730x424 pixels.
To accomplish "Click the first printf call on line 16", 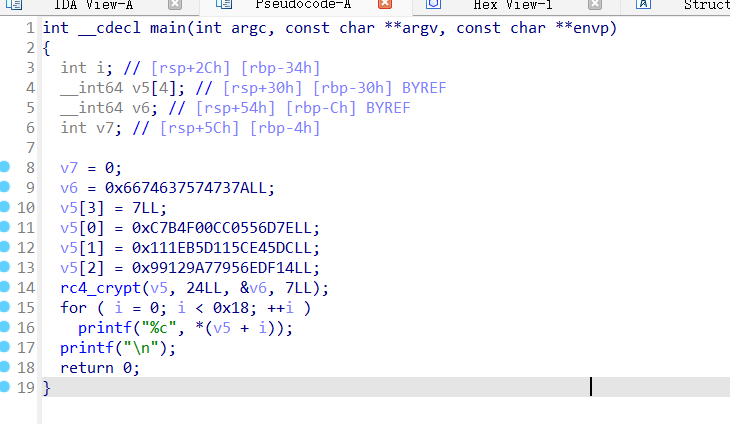I will [x=105, y=328].
